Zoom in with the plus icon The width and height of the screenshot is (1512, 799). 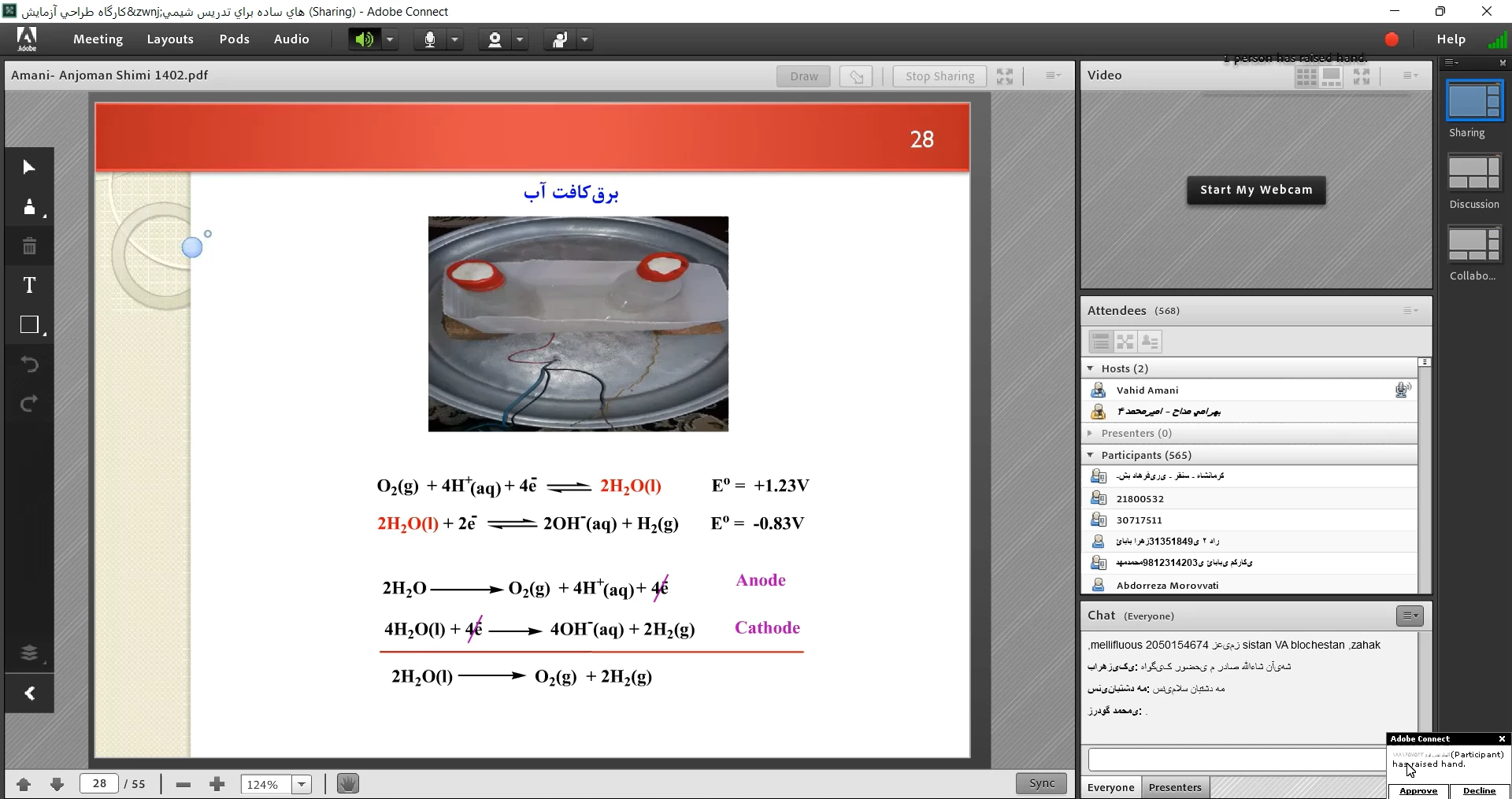tap(217, 784)
